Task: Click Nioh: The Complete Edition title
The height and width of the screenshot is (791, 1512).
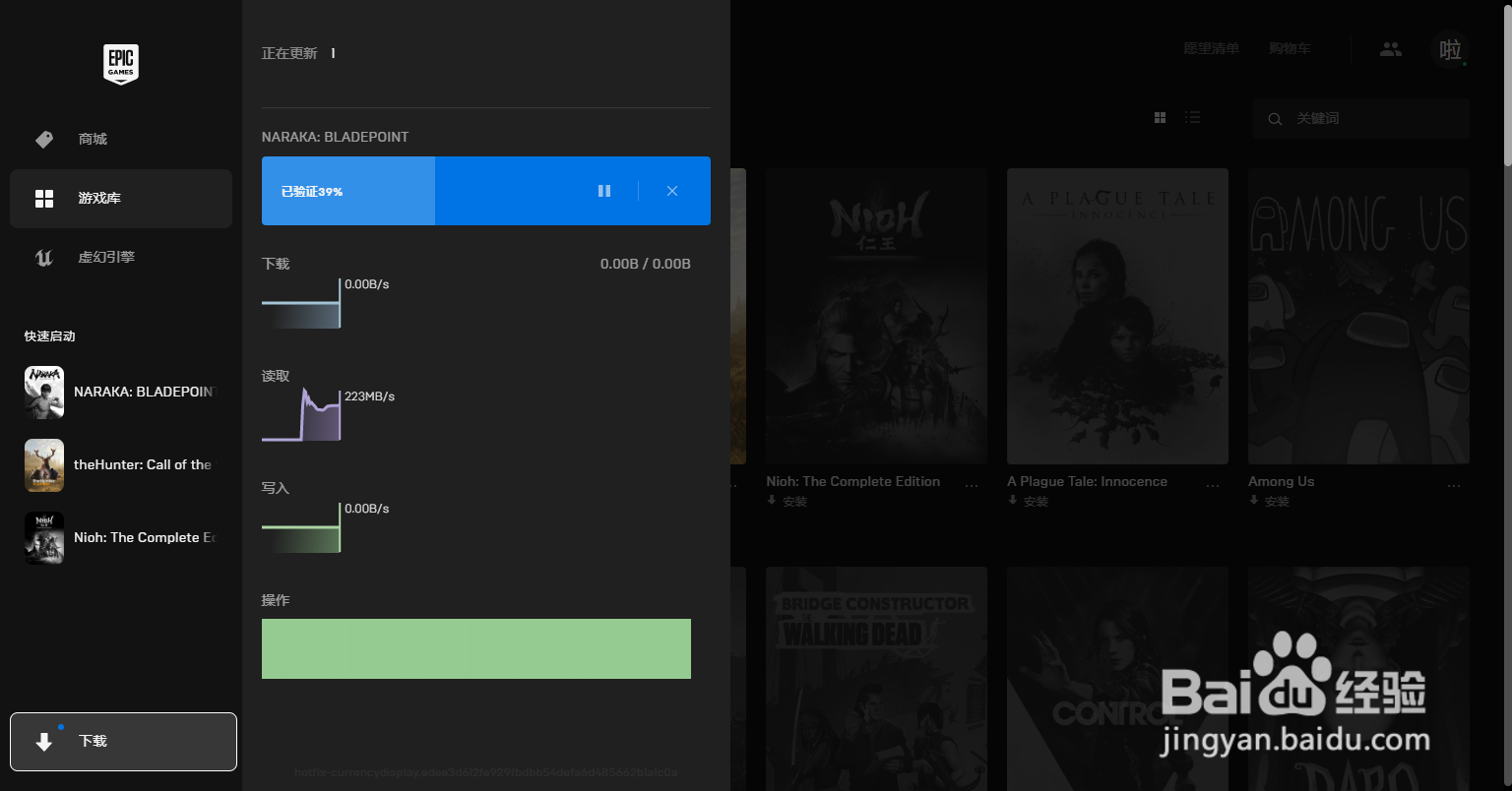Action: (x=853, y=481)
